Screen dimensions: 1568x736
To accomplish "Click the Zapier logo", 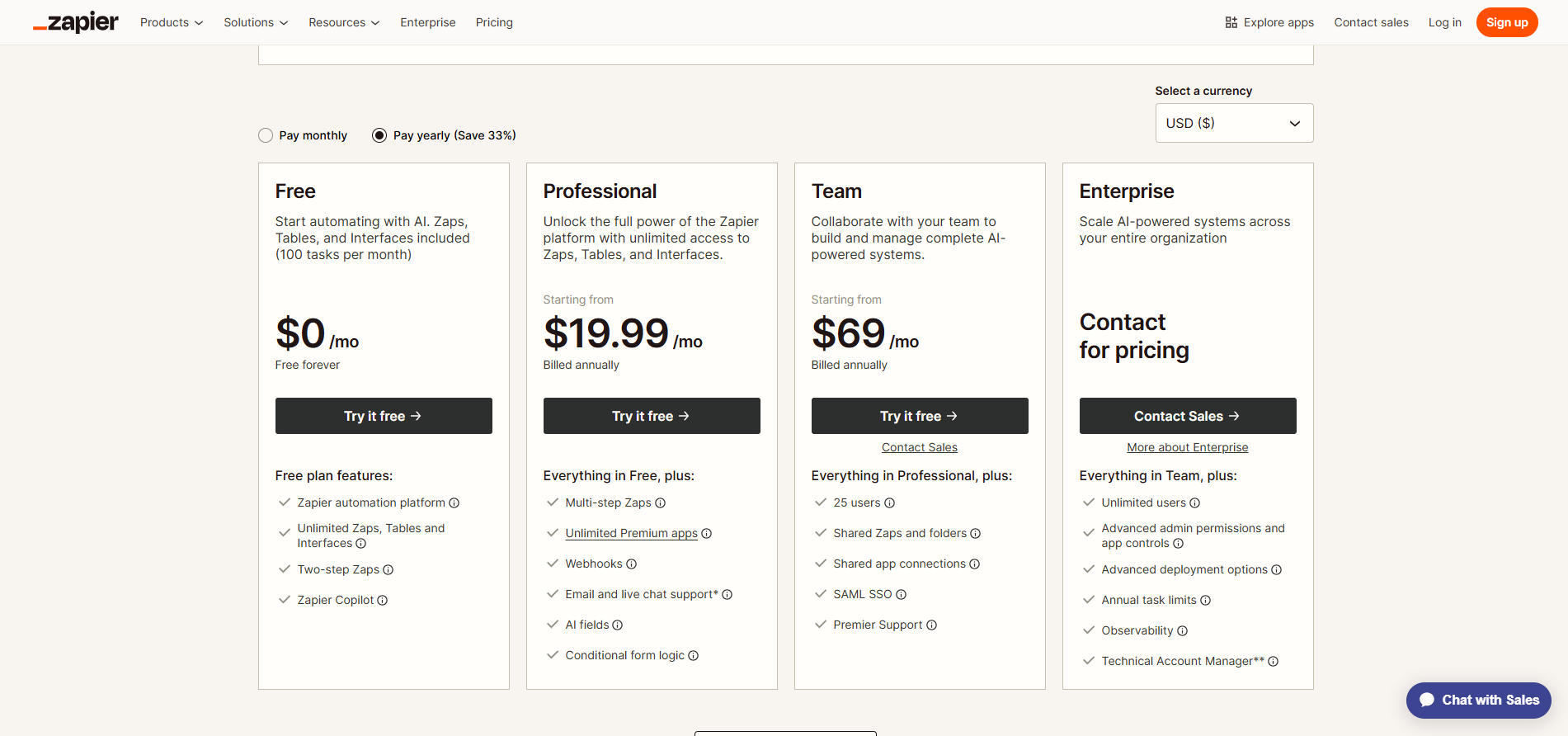I will 76,22.
